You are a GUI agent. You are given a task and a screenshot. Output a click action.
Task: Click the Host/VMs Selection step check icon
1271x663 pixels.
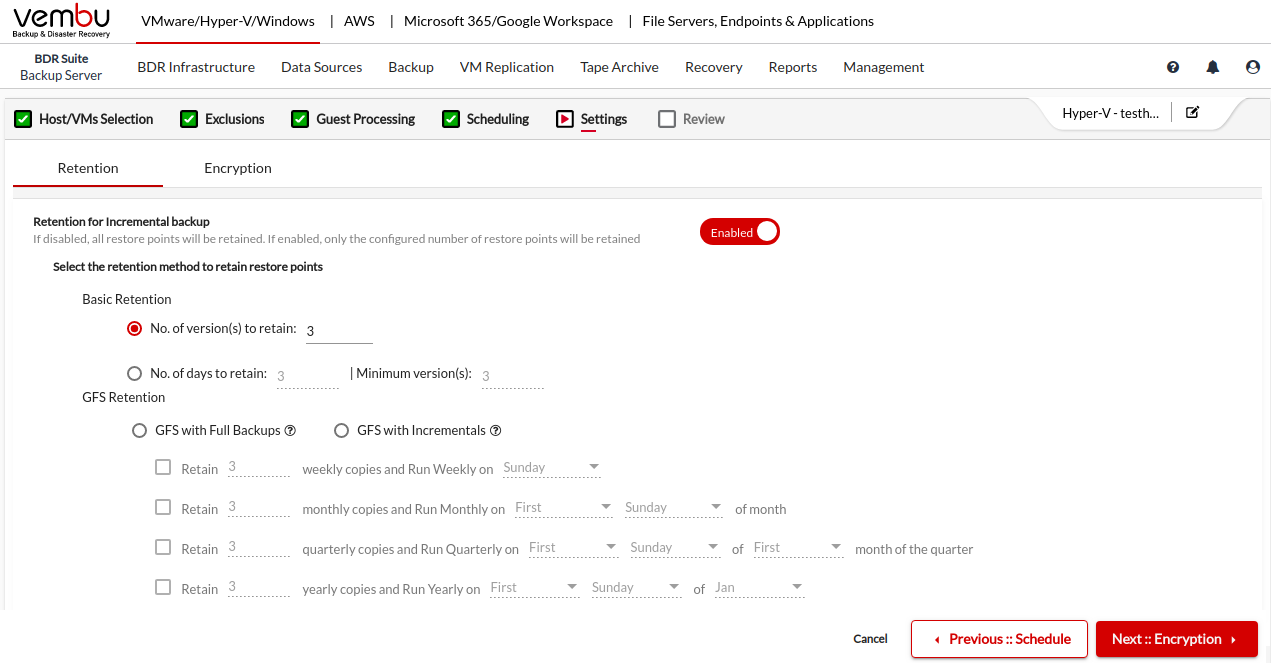(x=23, y=119)
